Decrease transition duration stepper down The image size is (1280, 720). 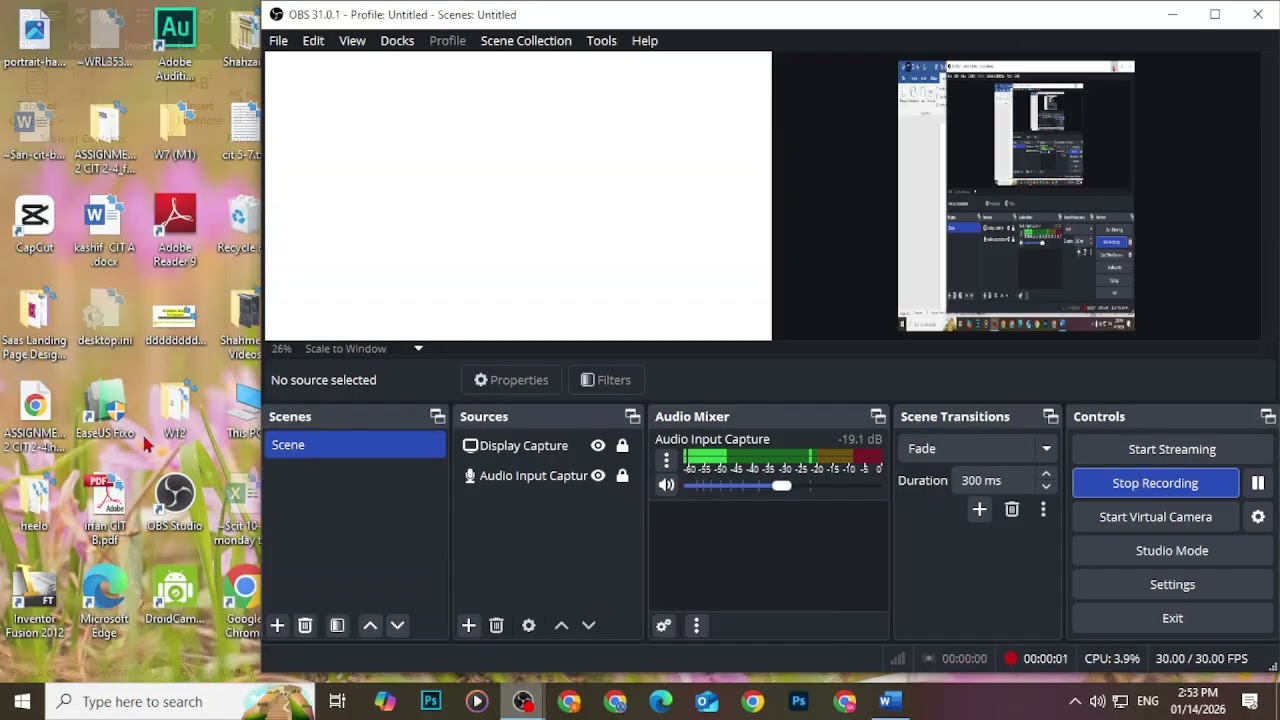tap(1046, 487)
